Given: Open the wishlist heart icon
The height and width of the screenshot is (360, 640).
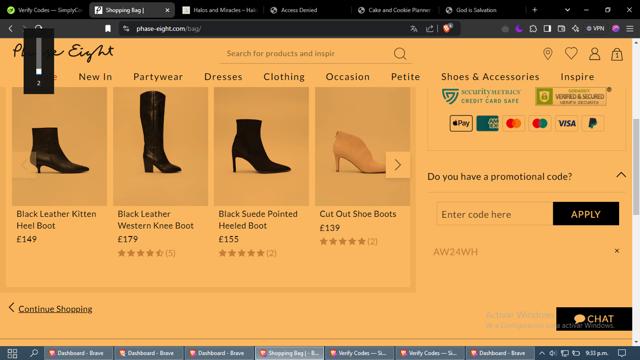Looking at the screenshot, I should tap(571, 53).
